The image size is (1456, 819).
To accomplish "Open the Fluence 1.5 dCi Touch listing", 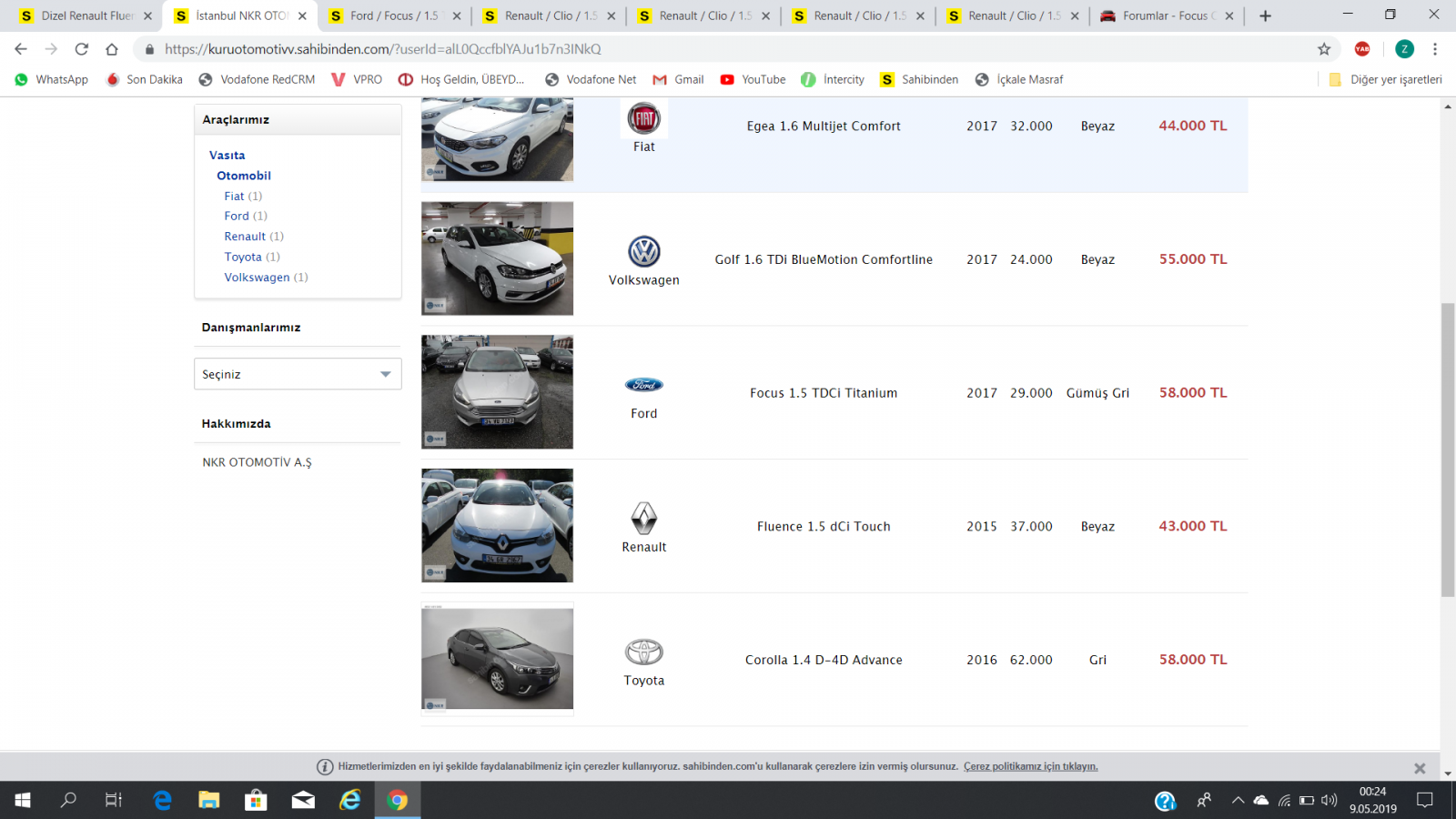I will pos(824,527).
